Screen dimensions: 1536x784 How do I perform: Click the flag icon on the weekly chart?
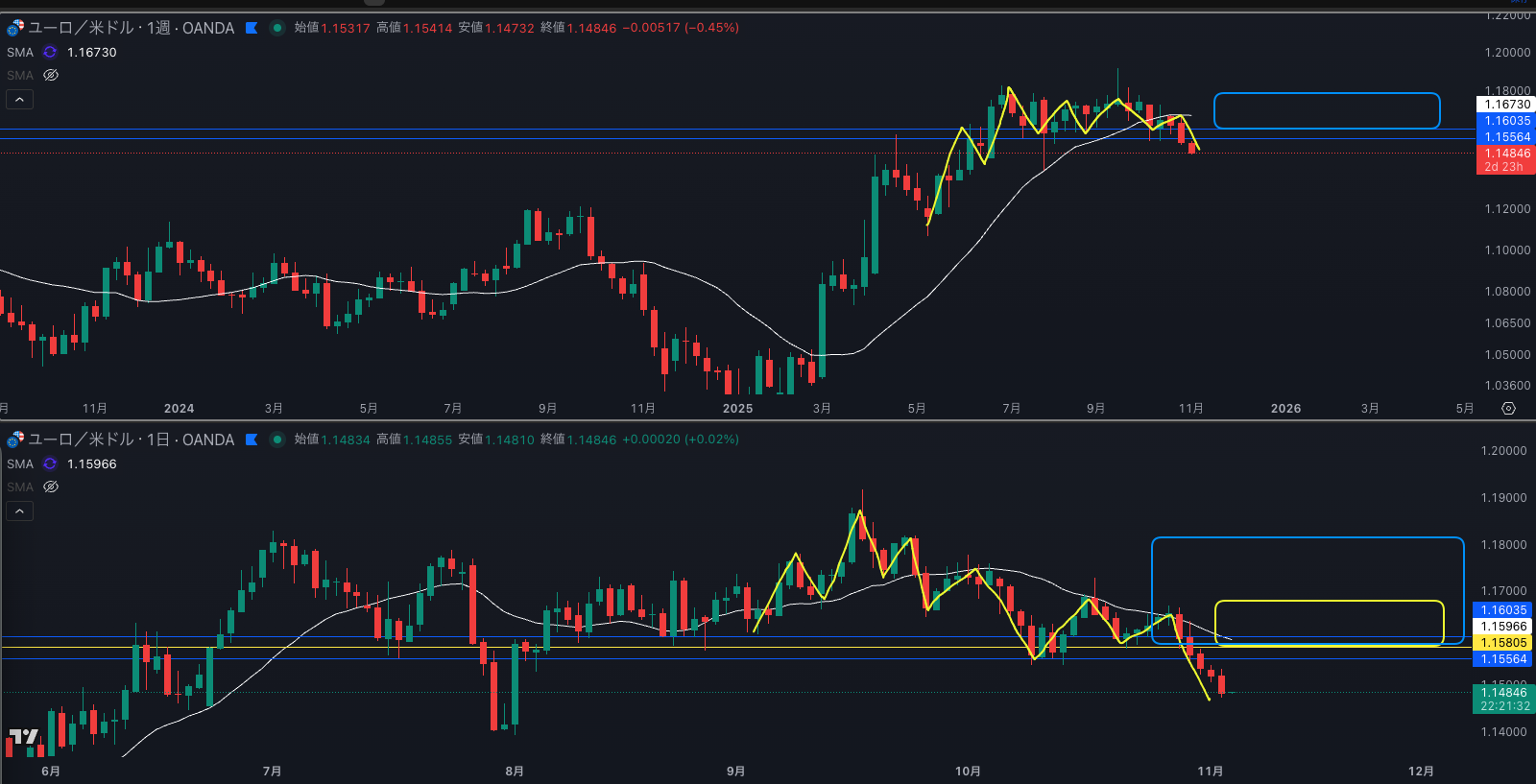tap(252, 28)
